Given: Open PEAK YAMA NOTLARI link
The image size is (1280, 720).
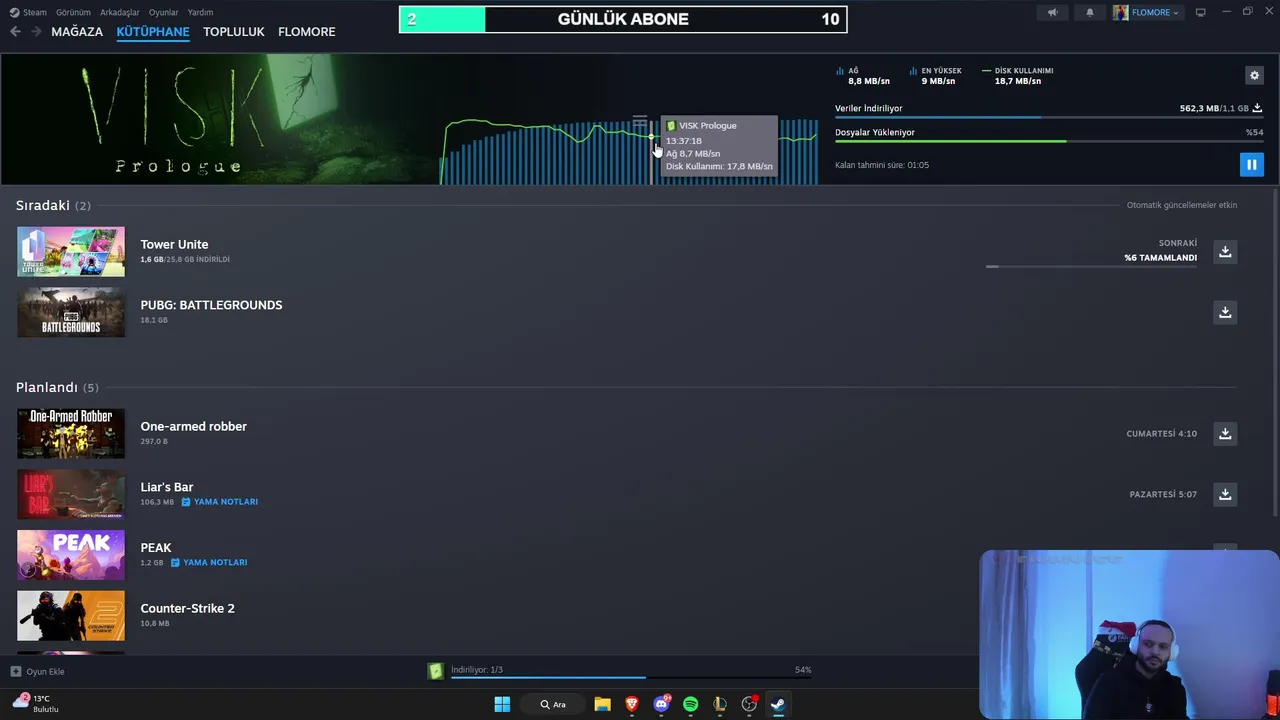Looking at the screenshot, I should (x=209, y=562).
